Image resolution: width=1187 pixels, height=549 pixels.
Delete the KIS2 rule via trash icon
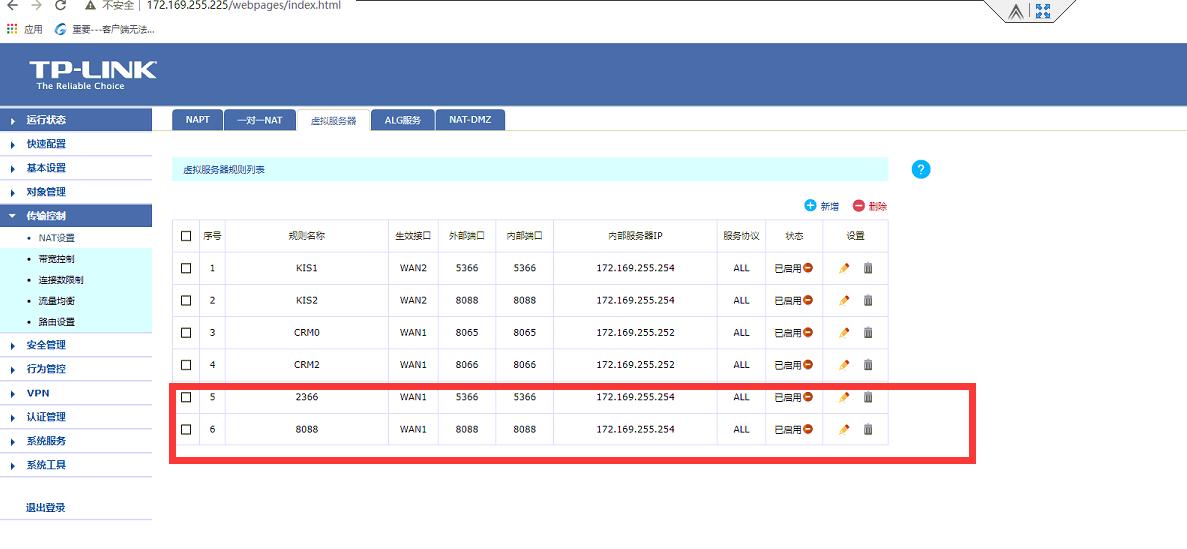(868, 300)
